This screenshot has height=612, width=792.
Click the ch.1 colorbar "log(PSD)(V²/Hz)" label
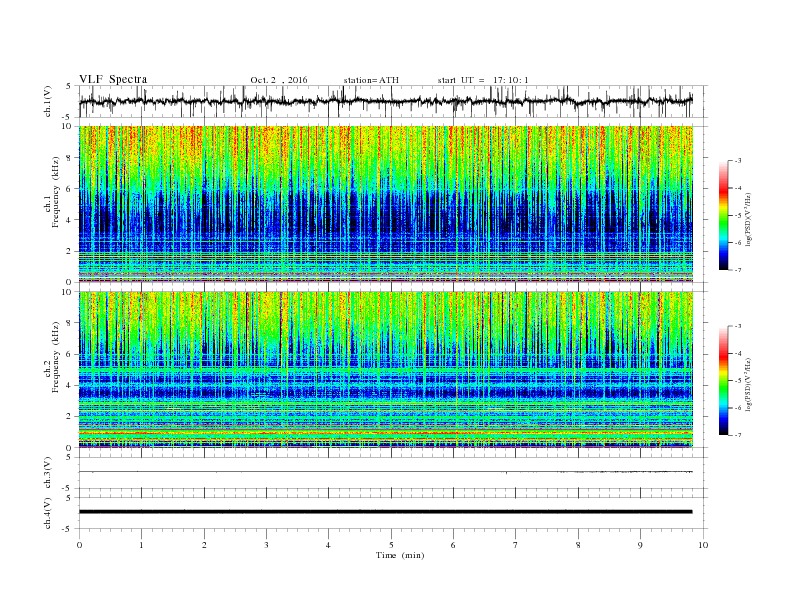click(x=748, y=219)
